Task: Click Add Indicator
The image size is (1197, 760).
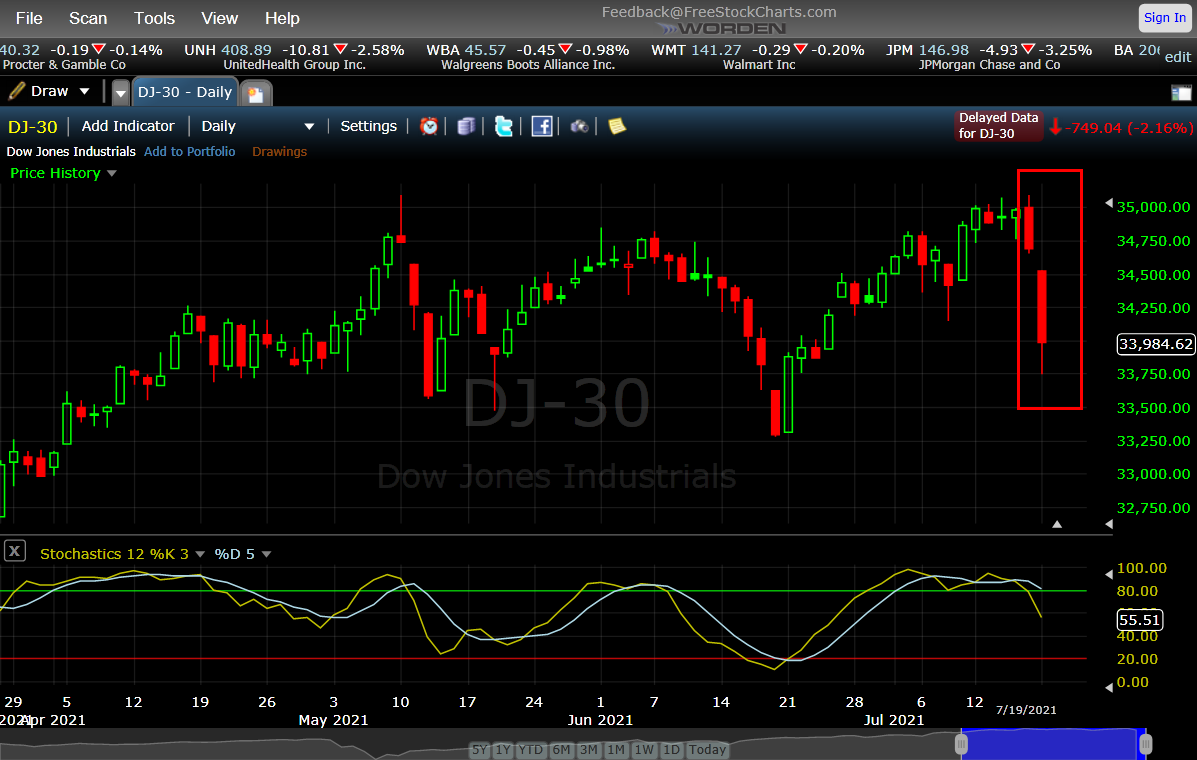Action: tap(128, 126)
